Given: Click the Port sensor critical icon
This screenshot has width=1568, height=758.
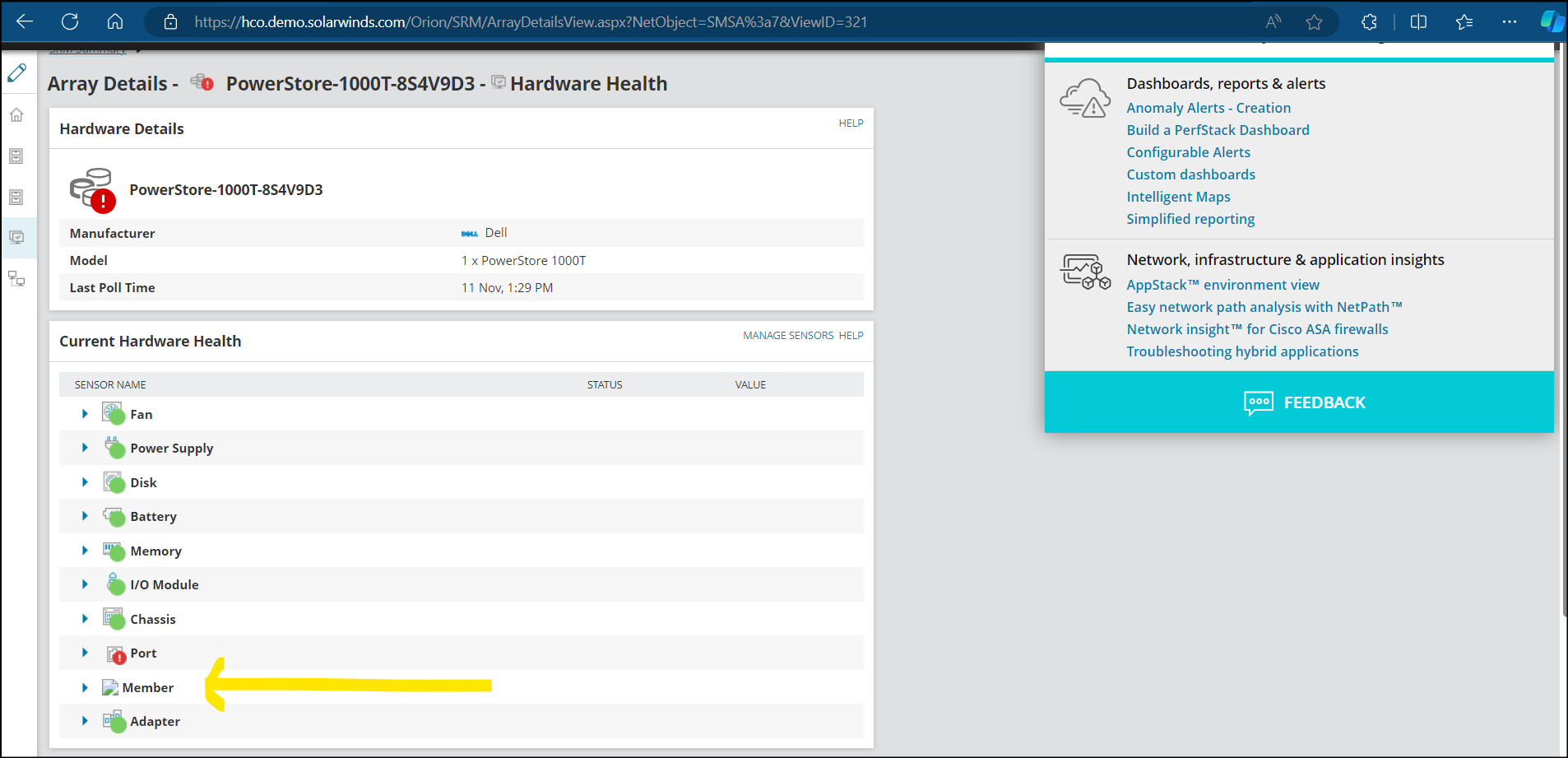Looking at the screenshot, I should 115,654.
